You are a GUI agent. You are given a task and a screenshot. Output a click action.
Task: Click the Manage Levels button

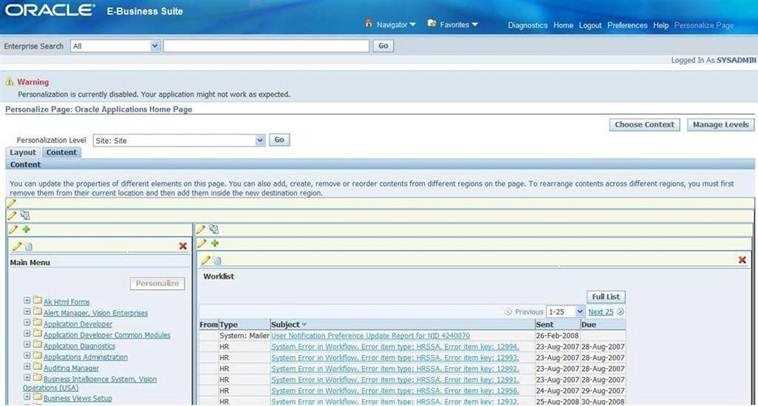click(x=720, y=125)
